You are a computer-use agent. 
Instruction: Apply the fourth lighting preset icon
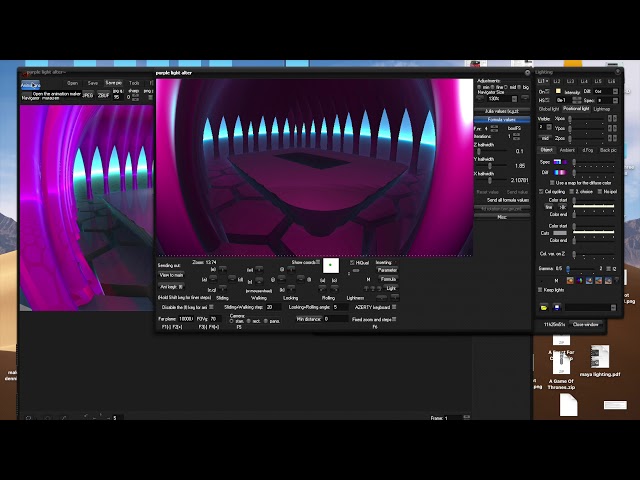click(x=598, y=280)
